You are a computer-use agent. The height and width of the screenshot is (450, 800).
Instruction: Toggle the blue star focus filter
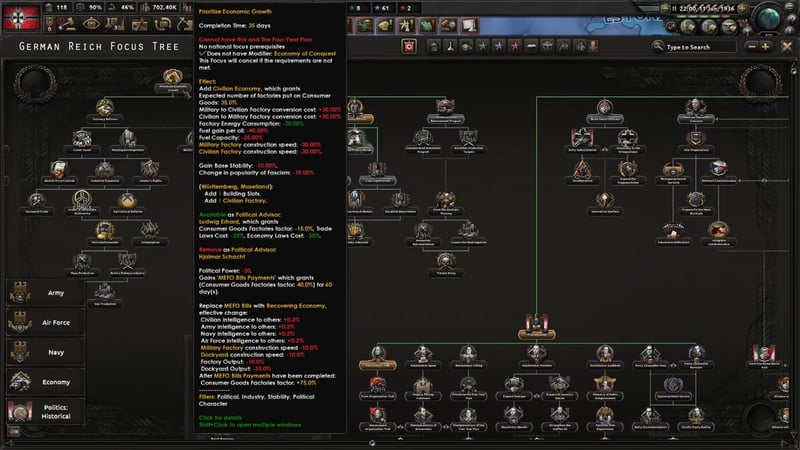498,46
